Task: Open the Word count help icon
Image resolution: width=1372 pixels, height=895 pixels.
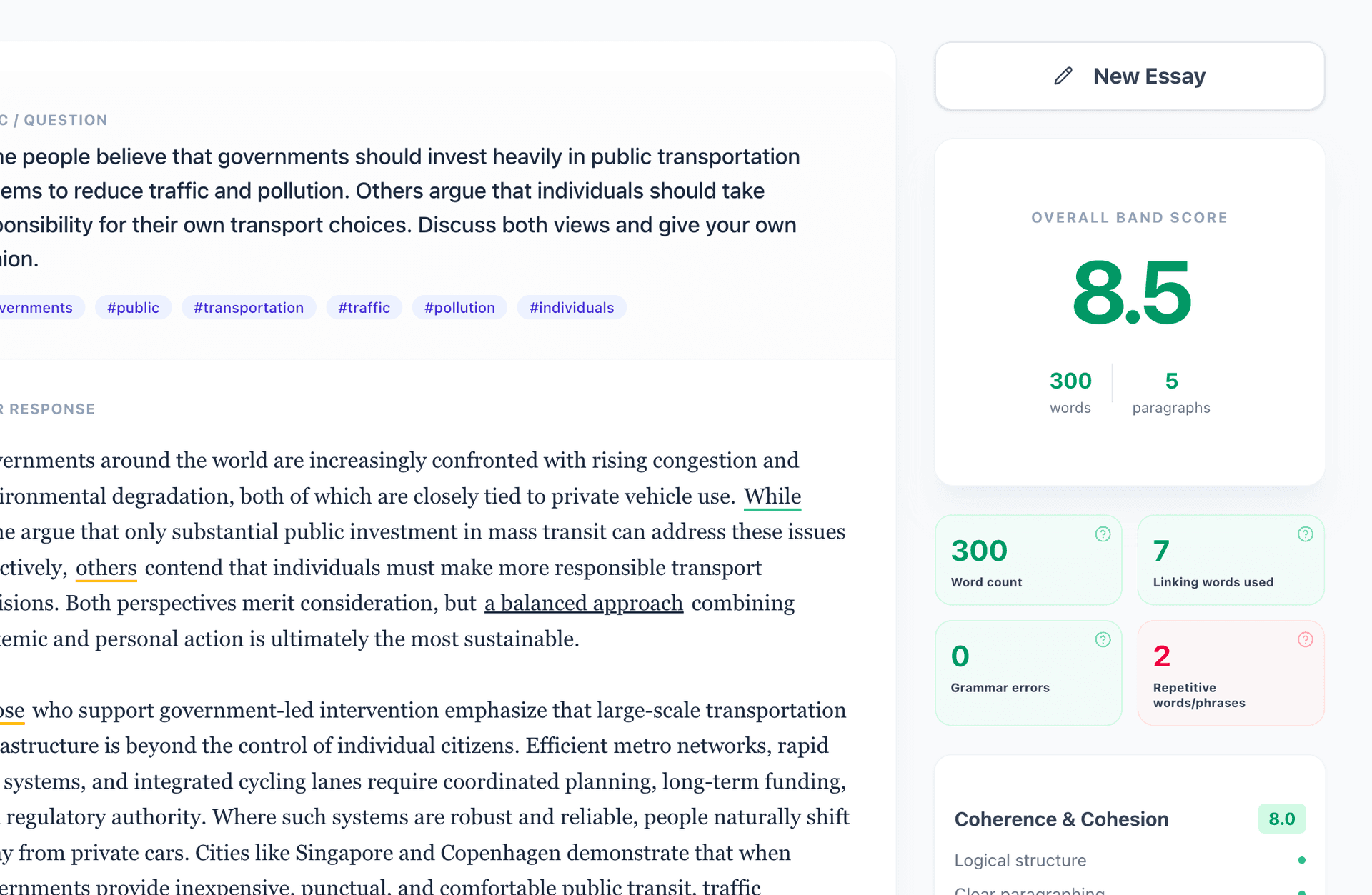Action: pos(1102,534)
